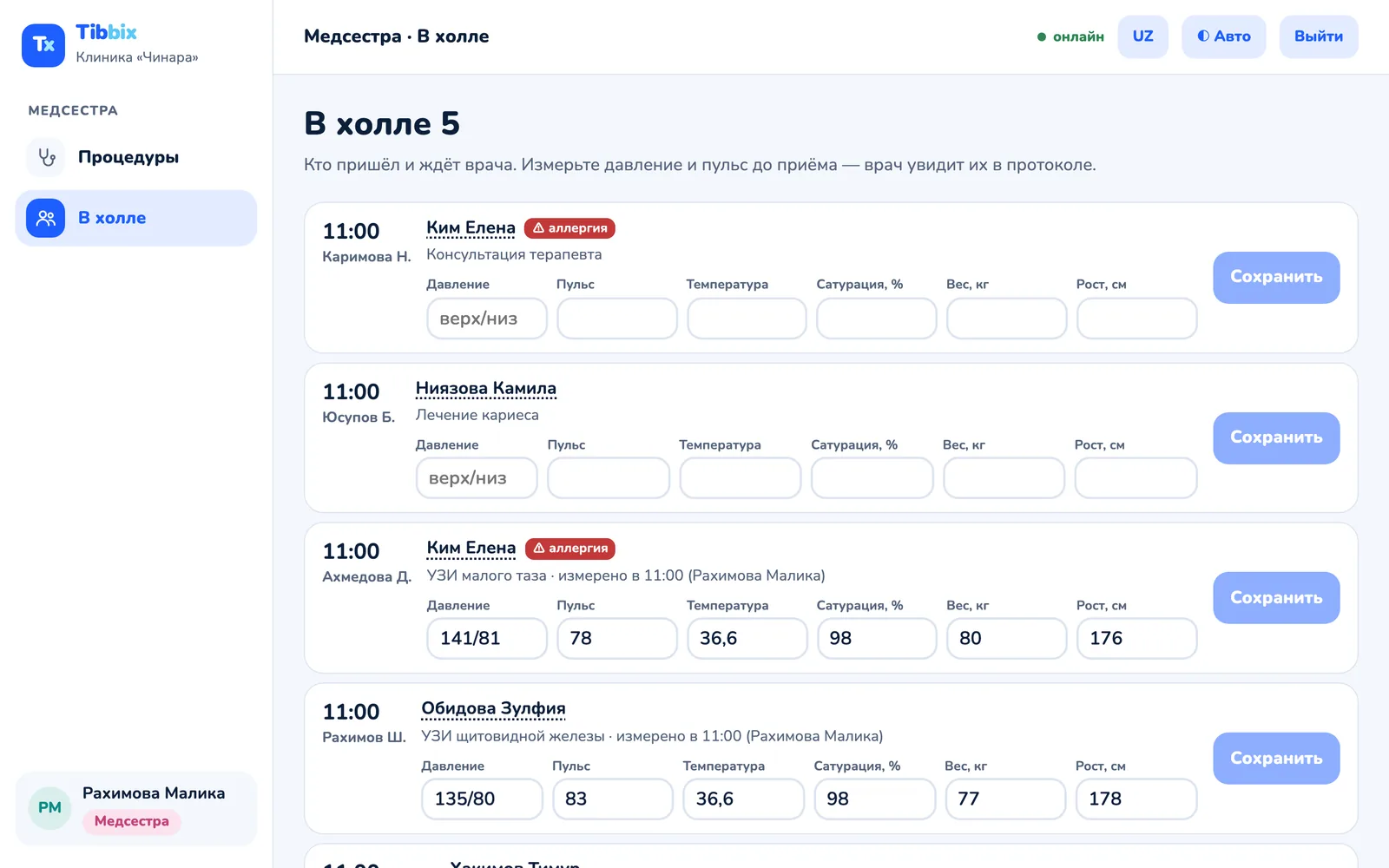The height and width of the screenshot is (868, 1389).
Task: Focus Рост field for Ниязова Камила
Action: tap(1136, 478)
